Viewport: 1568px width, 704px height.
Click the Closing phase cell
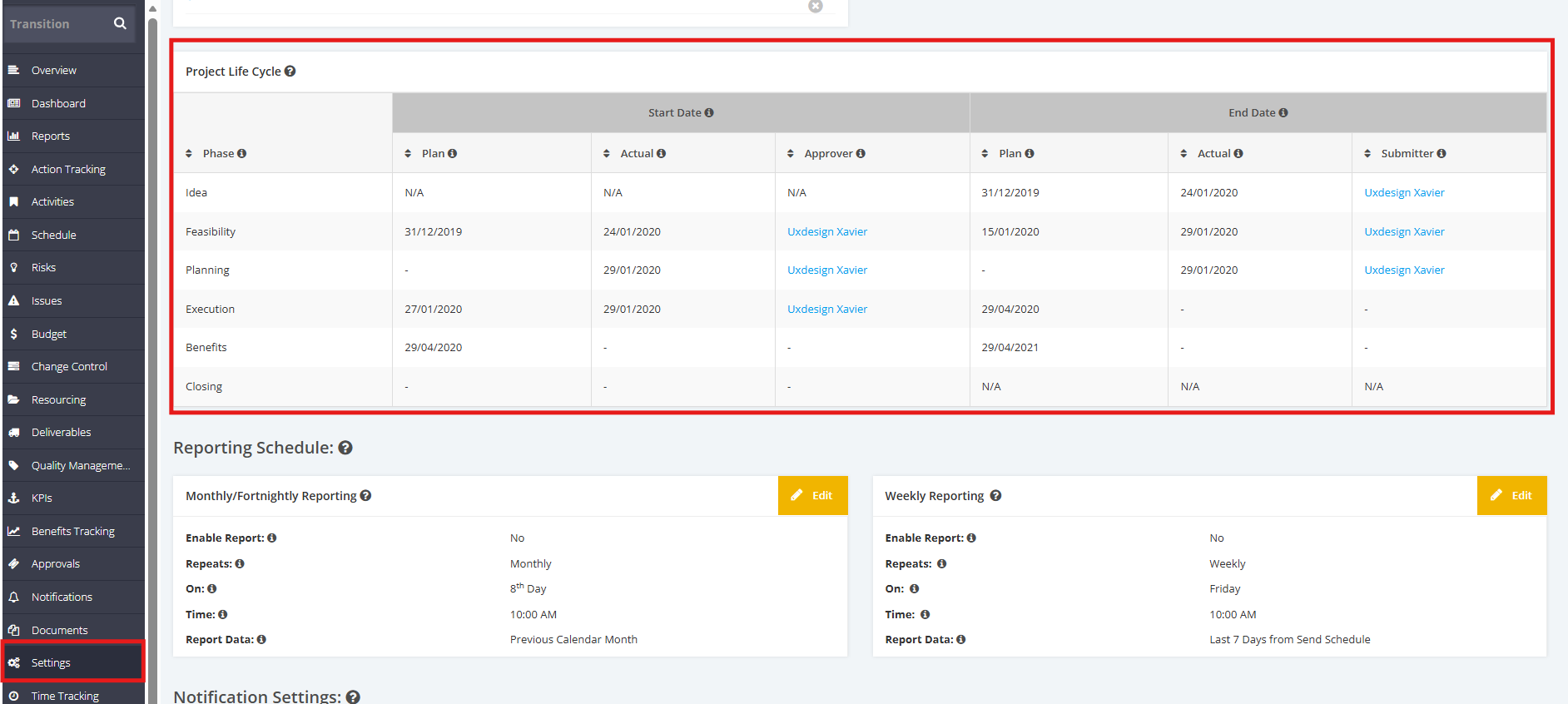283,387
